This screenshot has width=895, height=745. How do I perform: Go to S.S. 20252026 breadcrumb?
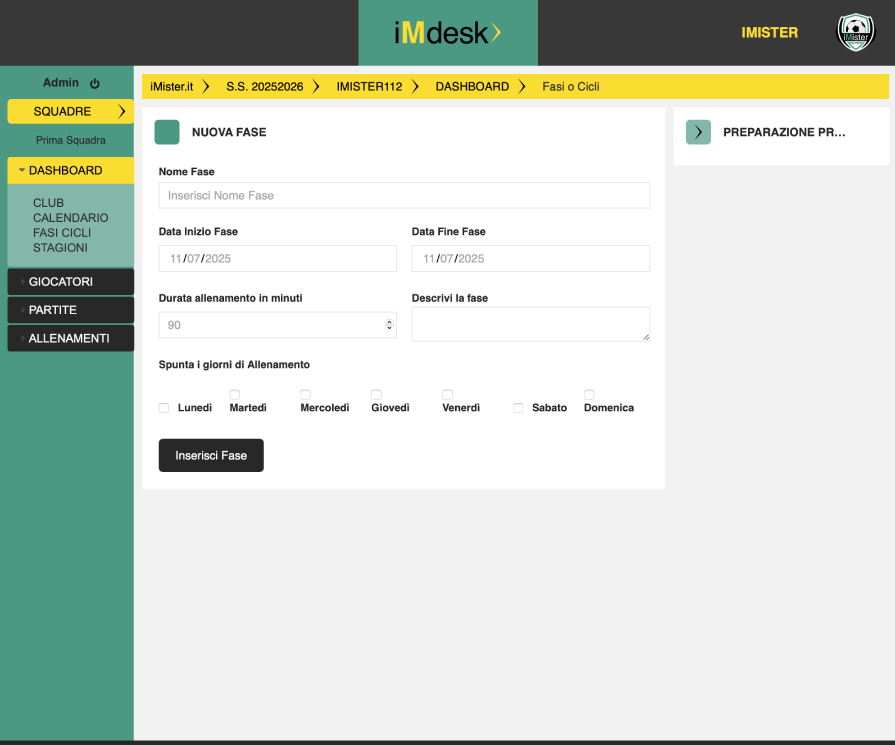pos(264,87)
